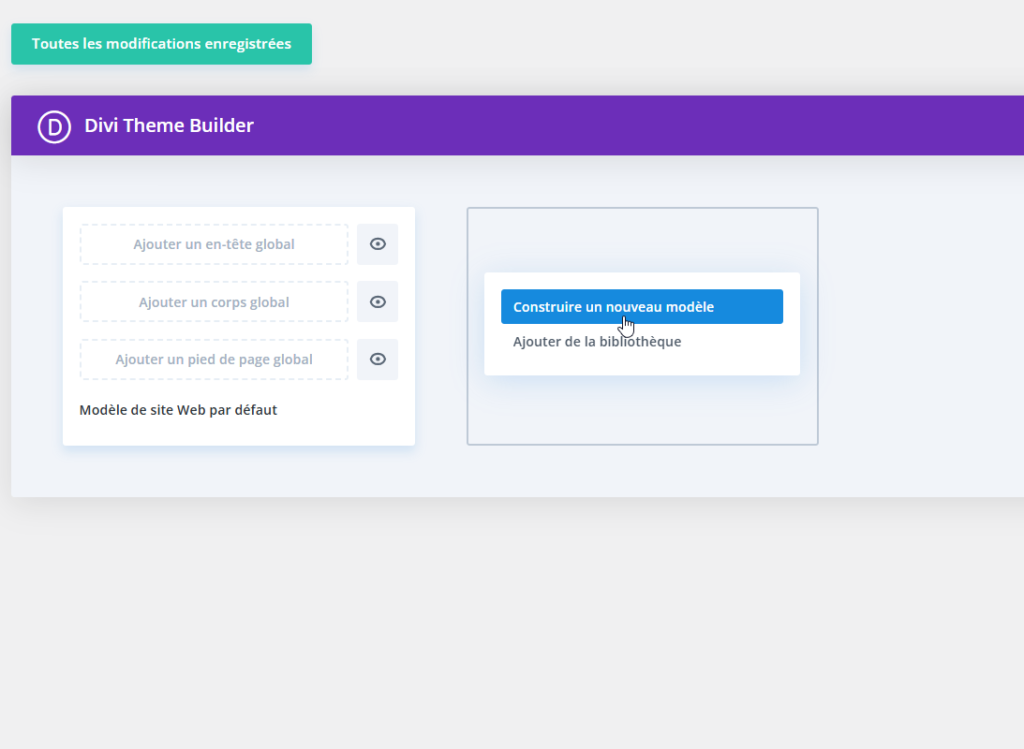The image size is (1024, 749).
Task: Click the 'Divi Theme Builder' title
Action: point(169,125)
